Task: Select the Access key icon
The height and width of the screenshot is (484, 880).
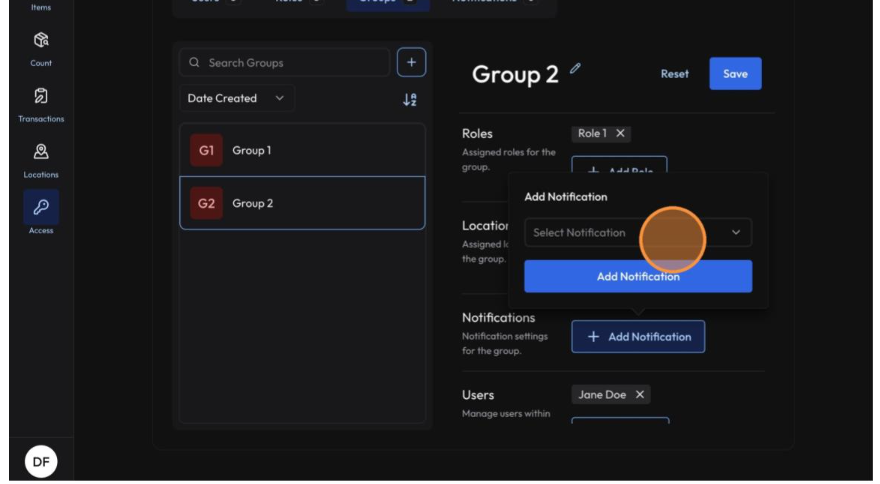Action: pos(41,207)
